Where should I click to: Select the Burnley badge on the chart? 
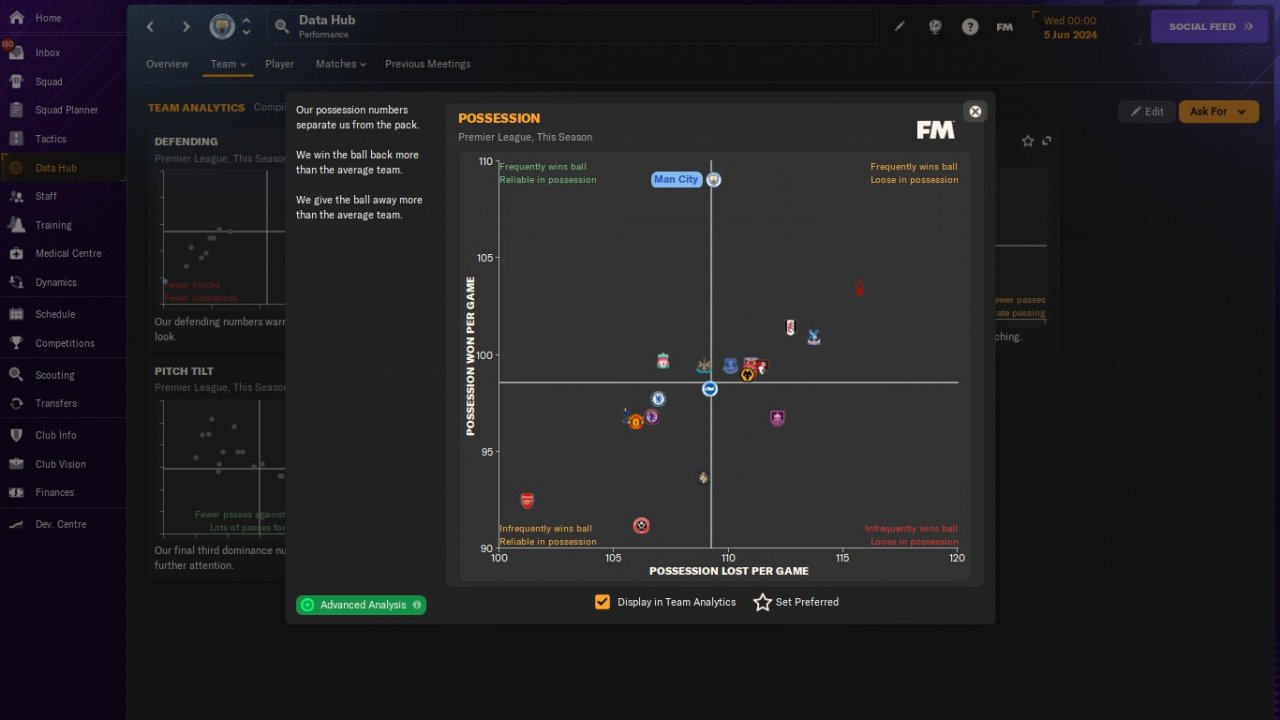pyautogui.click(x=777, y=418)
